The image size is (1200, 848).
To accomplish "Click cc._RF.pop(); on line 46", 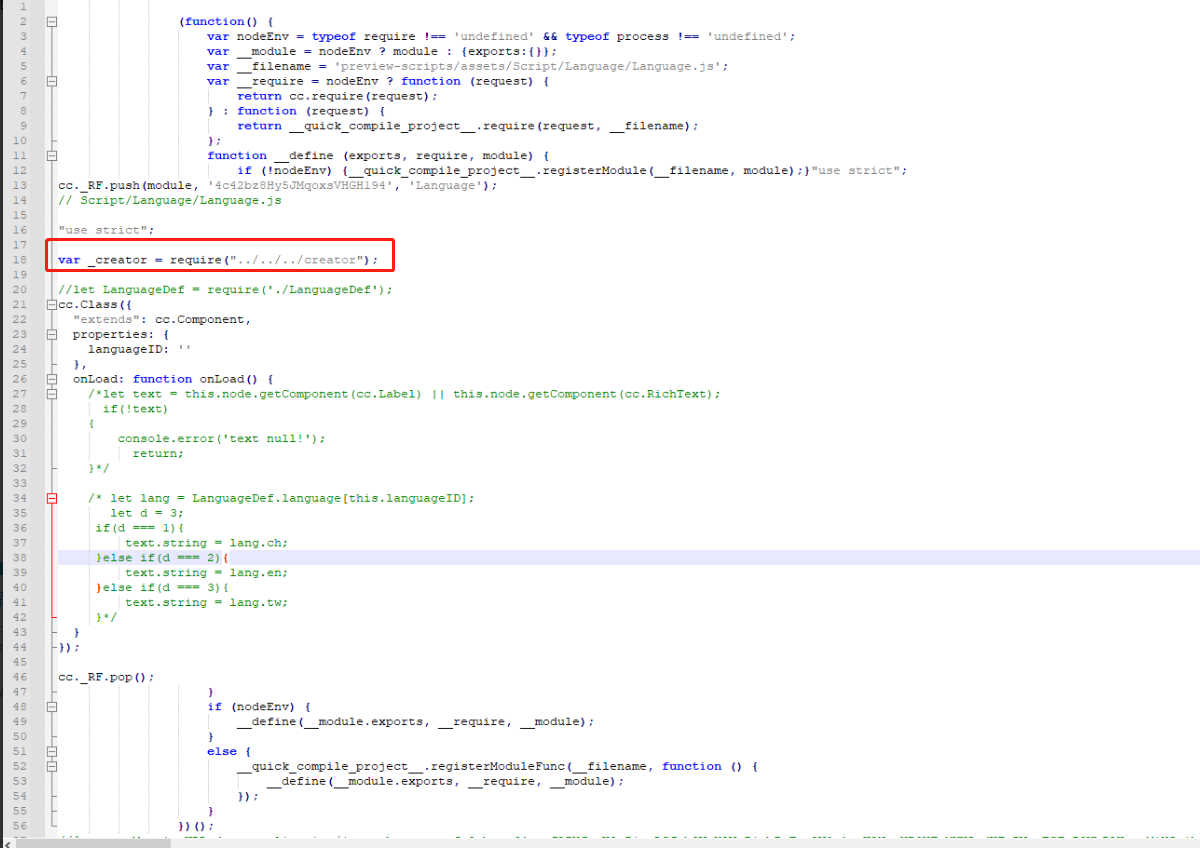I will point(106,677).
